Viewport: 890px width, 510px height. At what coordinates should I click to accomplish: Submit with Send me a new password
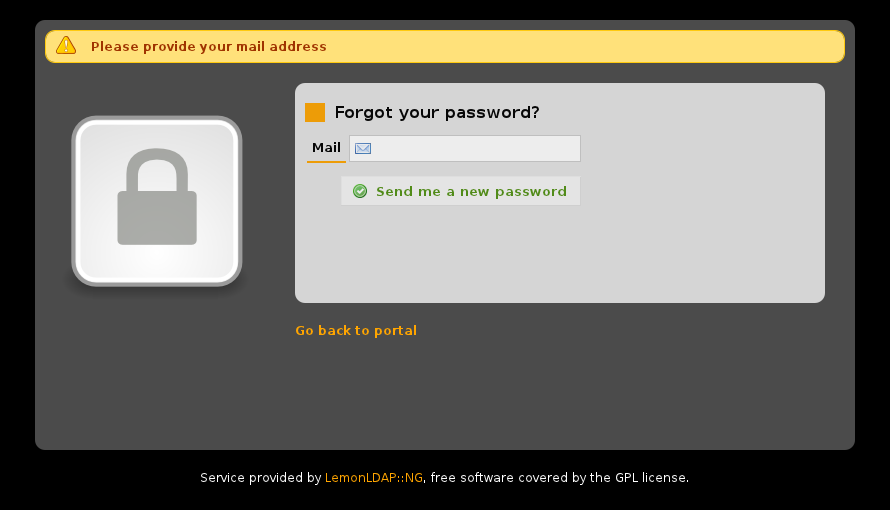pos(460,191)
